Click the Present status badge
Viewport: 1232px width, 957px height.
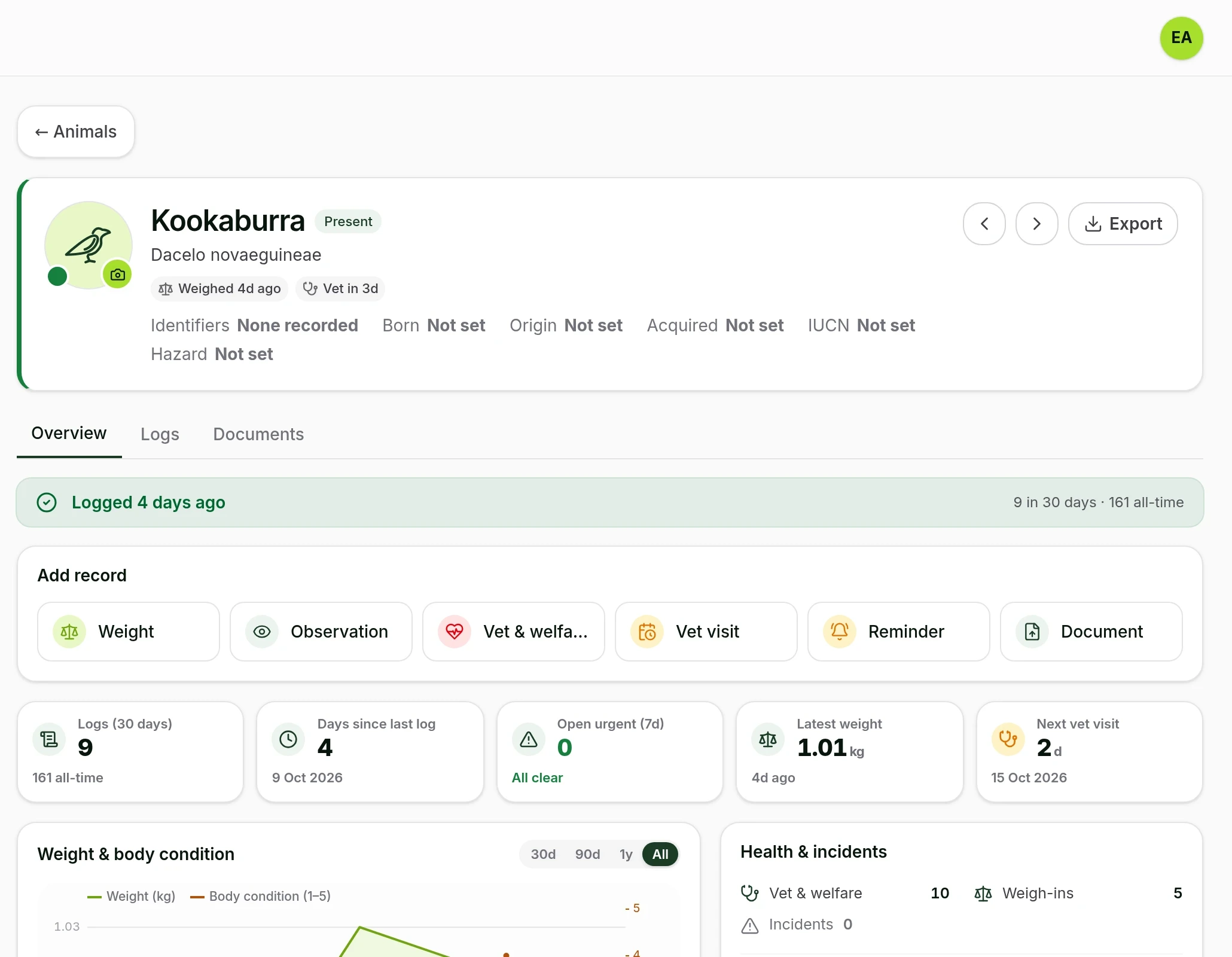[348, 221]
